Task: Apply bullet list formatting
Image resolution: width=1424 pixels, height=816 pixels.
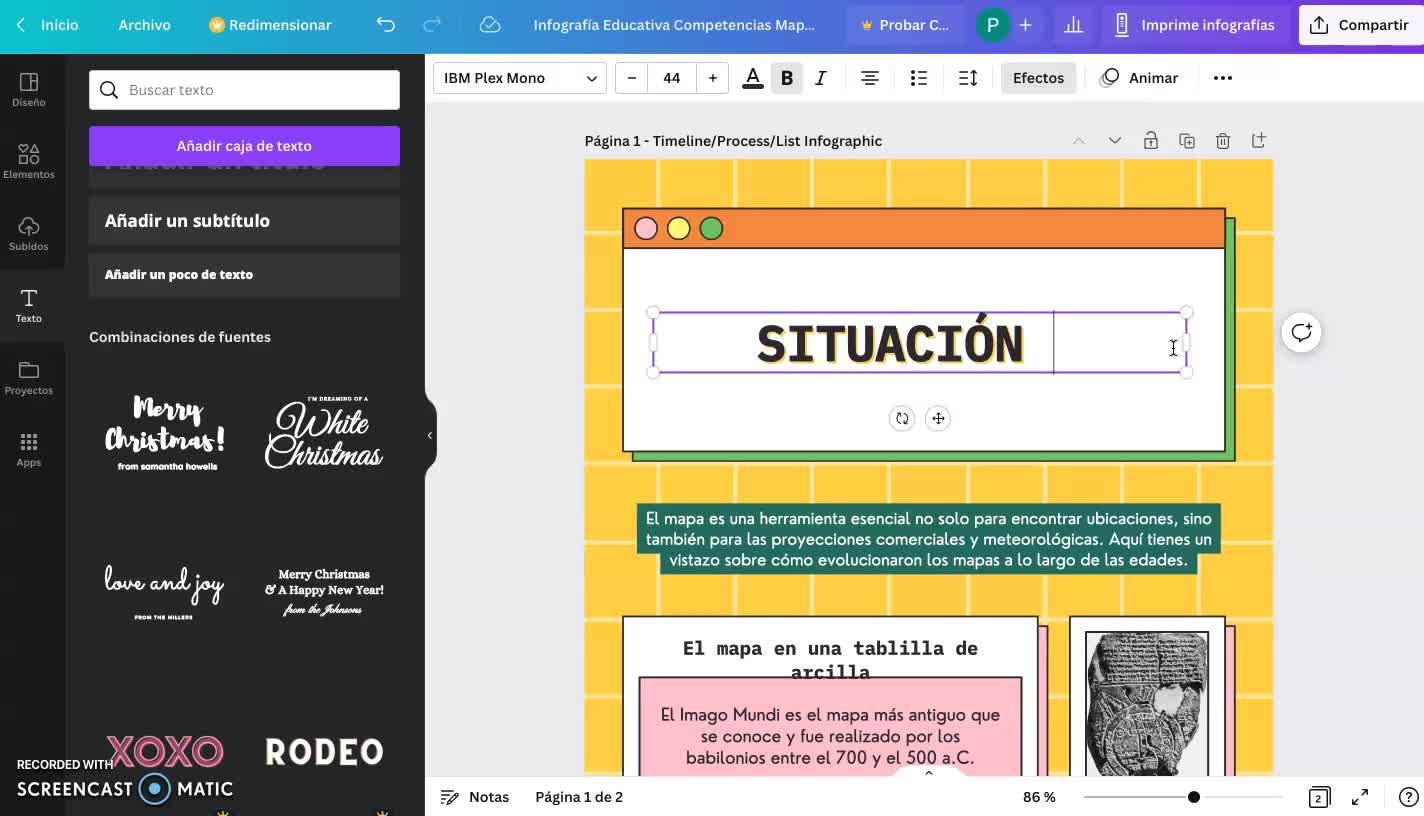Action: pyautogui.click(x=919, y=78)
